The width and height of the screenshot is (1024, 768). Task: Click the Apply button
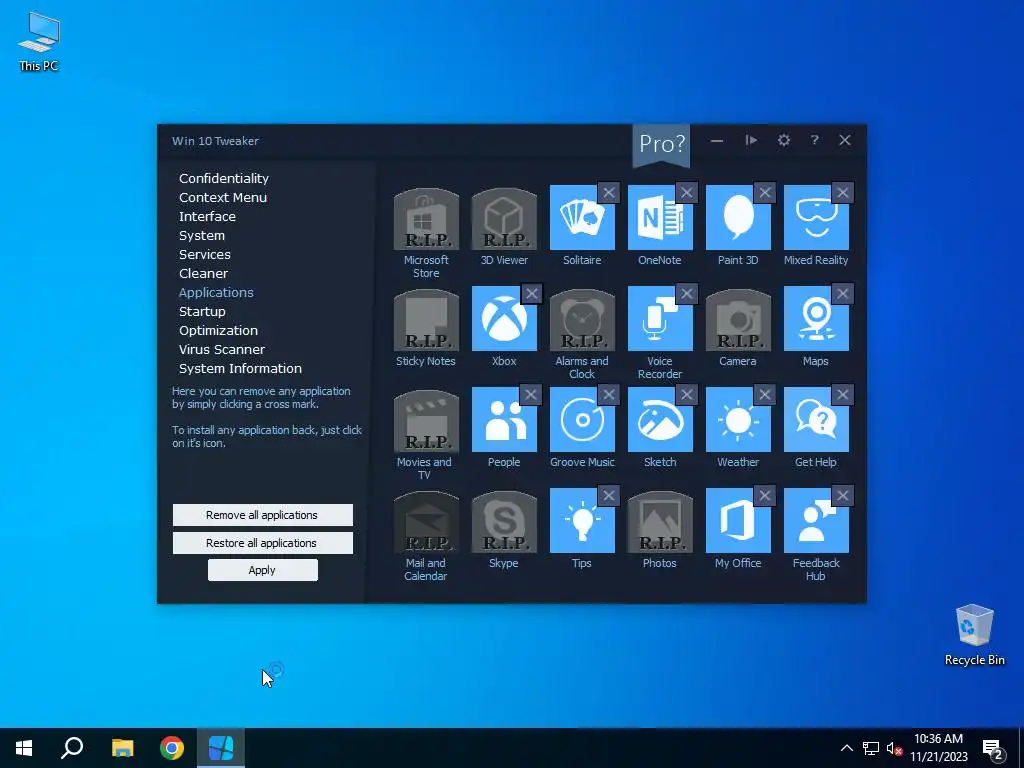pos(263,570)
